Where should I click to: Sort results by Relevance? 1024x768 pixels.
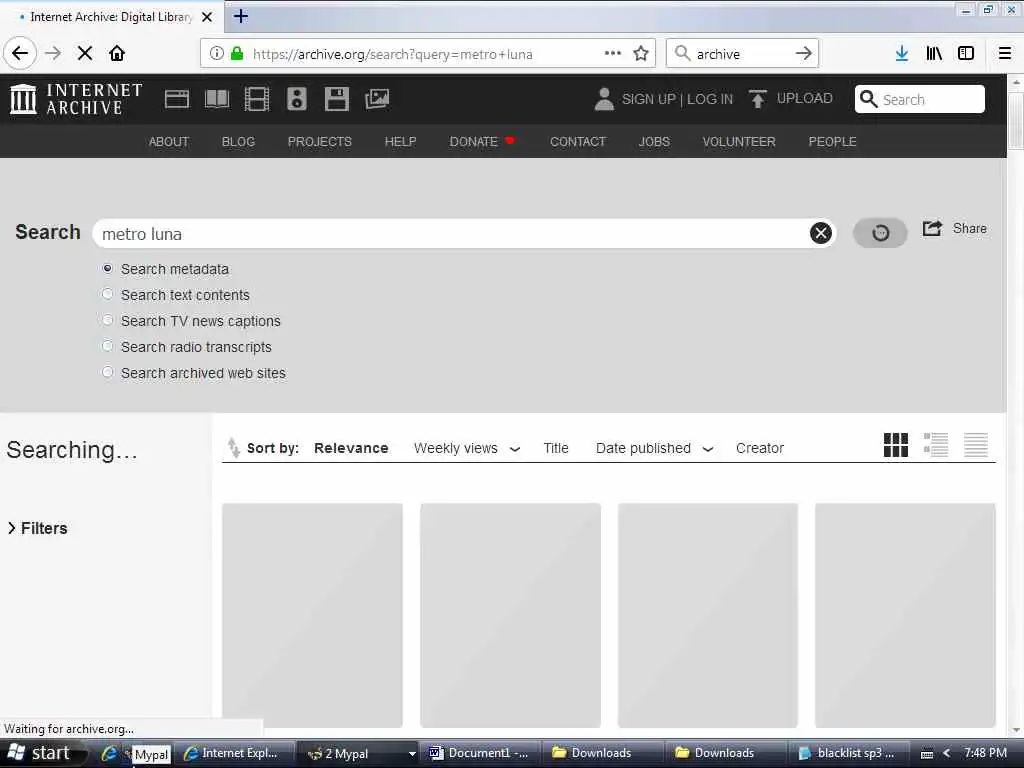351,448
